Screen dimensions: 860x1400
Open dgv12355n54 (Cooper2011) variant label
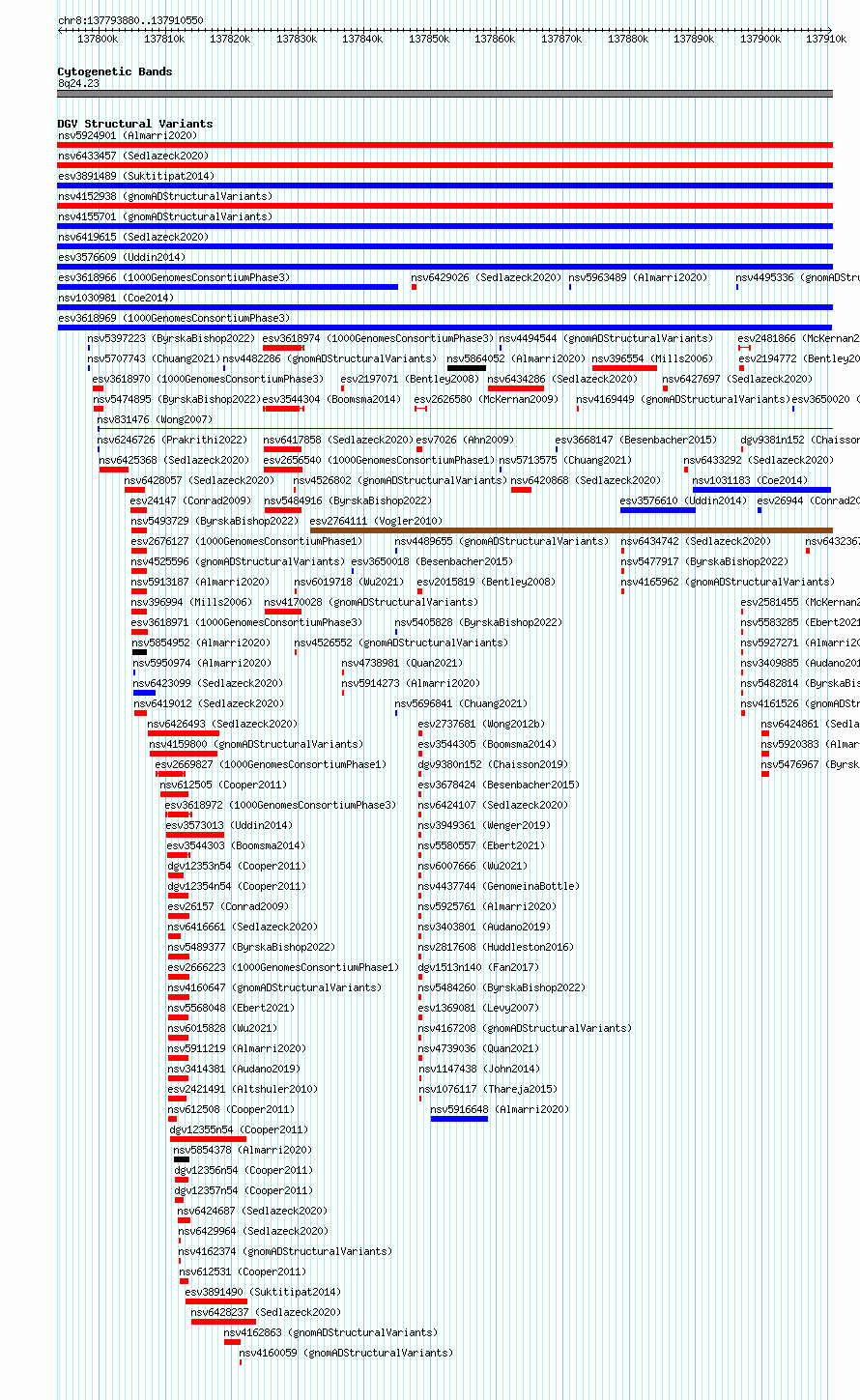coord(239,1129)
